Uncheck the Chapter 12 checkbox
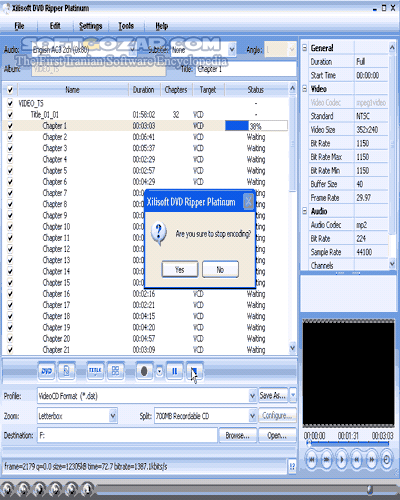This screenshot has width=400, height=500. (10, 249)
